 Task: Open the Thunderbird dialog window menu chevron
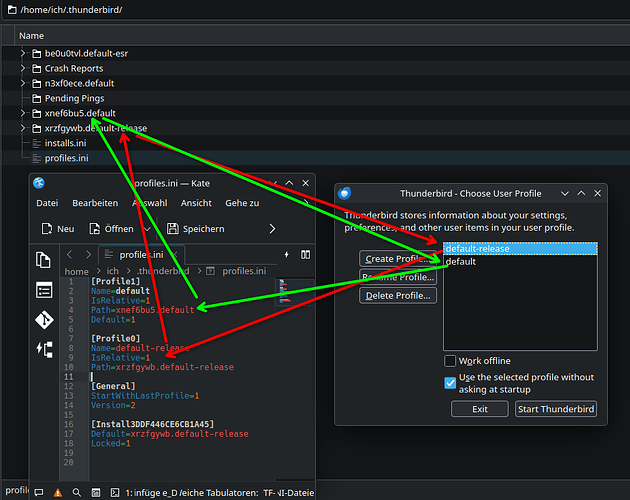565,193
